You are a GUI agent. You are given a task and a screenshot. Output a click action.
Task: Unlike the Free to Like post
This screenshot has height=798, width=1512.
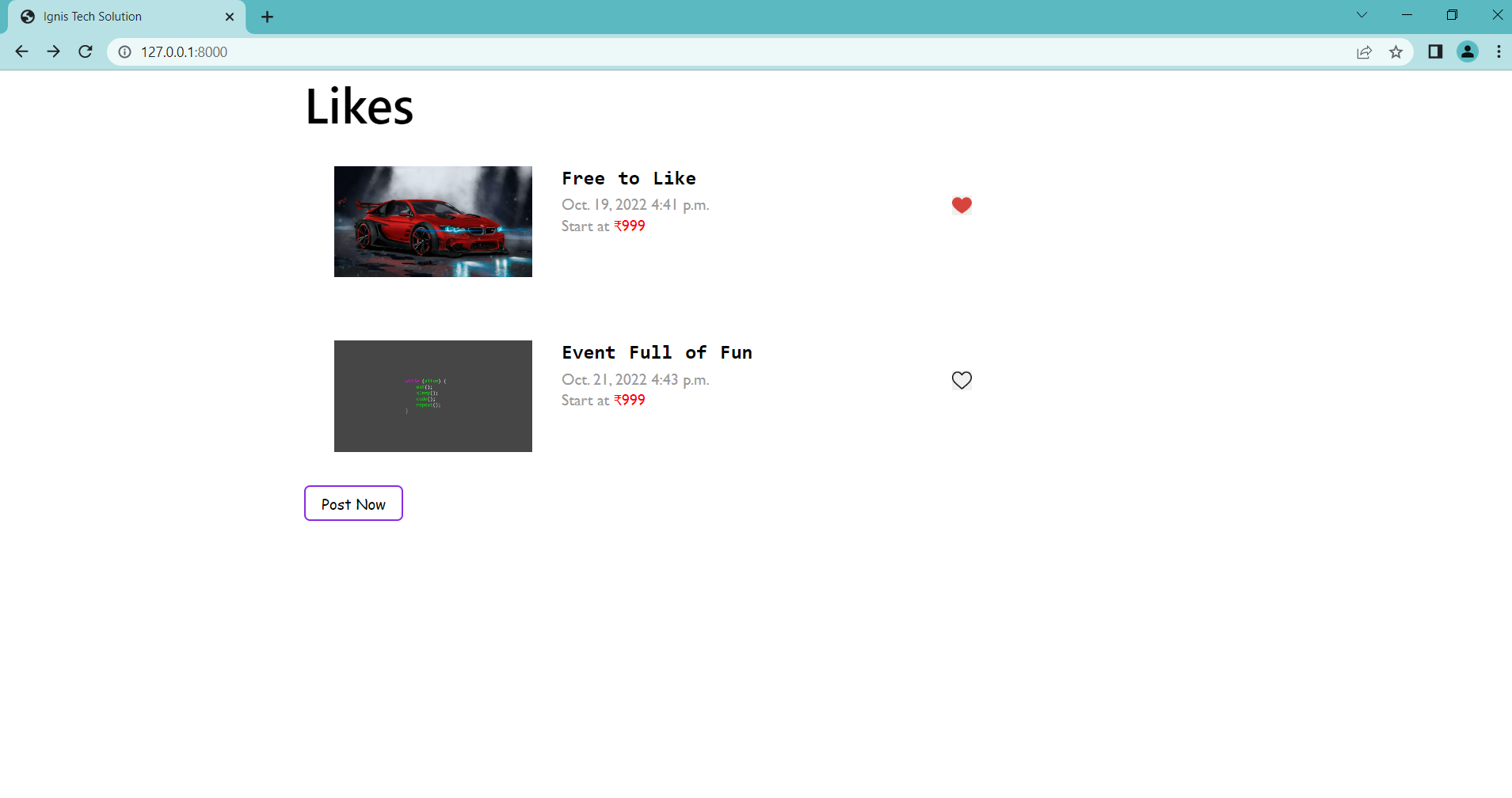[x=961, y=205]
